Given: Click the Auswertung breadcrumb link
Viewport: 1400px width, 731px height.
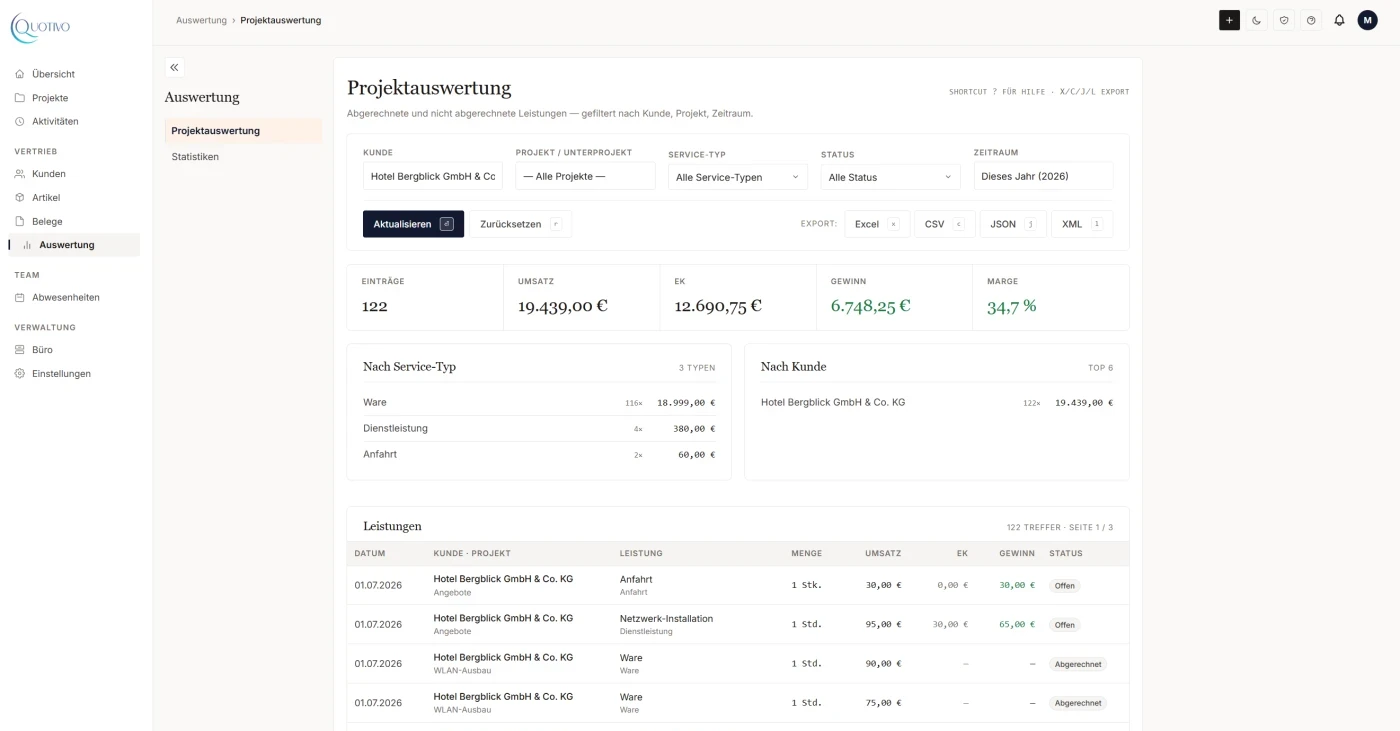Looking at the screenshot, I should click(x=201, y=20).
